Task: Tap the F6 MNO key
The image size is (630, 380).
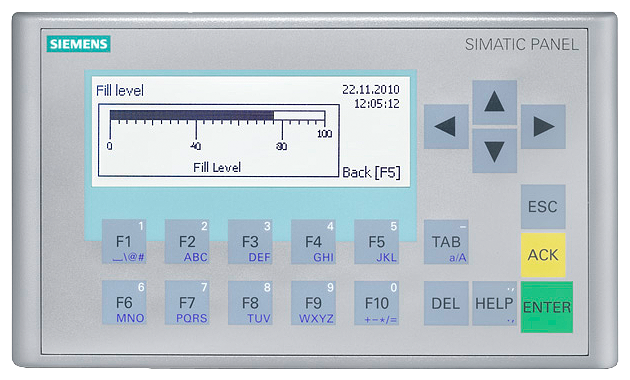Action: click(x=124, y=303)
